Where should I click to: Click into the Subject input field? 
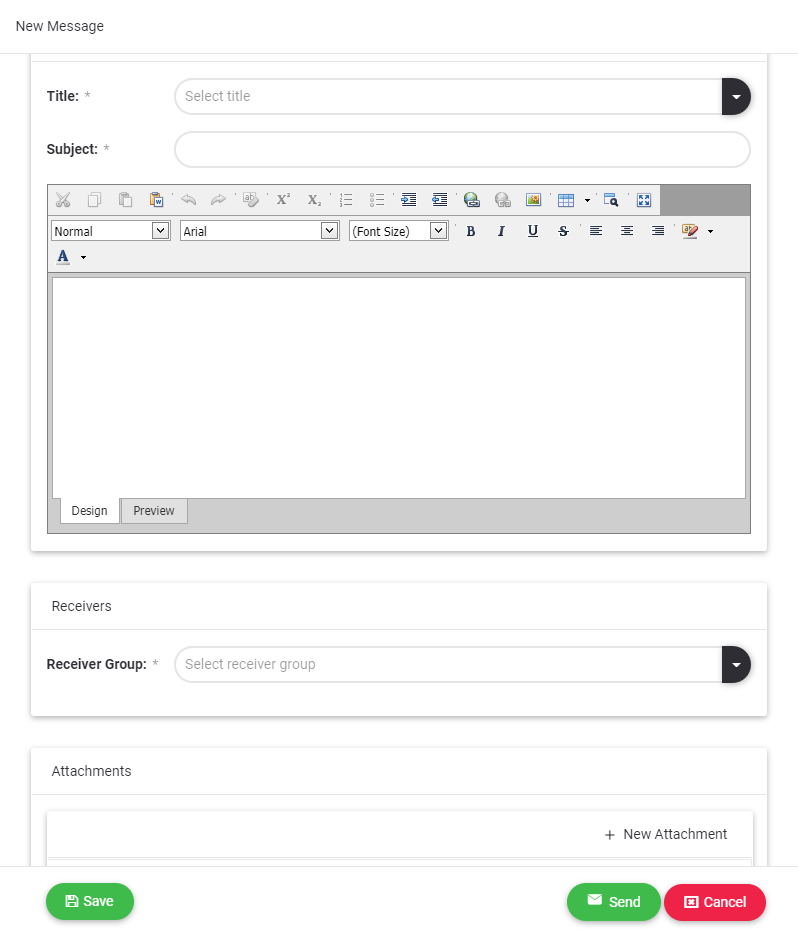[462, 150]
